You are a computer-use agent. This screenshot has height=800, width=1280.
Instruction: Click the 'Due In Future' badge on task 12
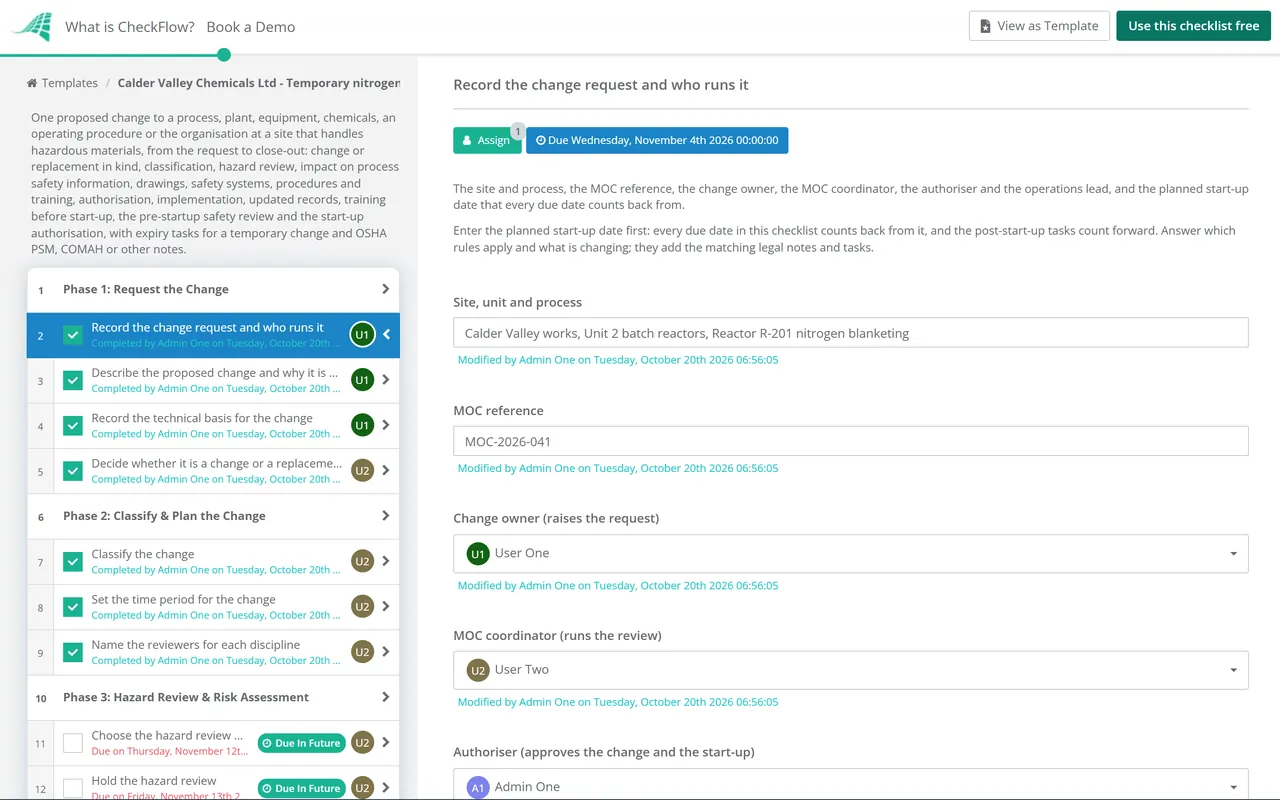point(301,788)
